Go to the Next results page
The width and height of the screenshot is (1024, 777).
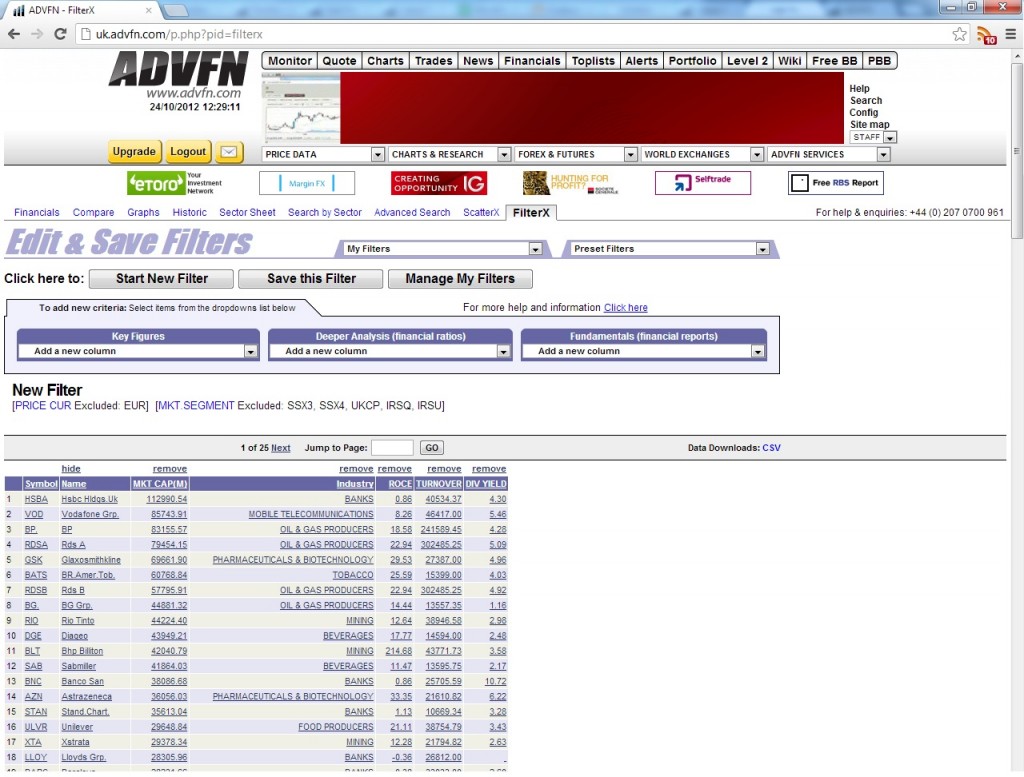(281, 448)
